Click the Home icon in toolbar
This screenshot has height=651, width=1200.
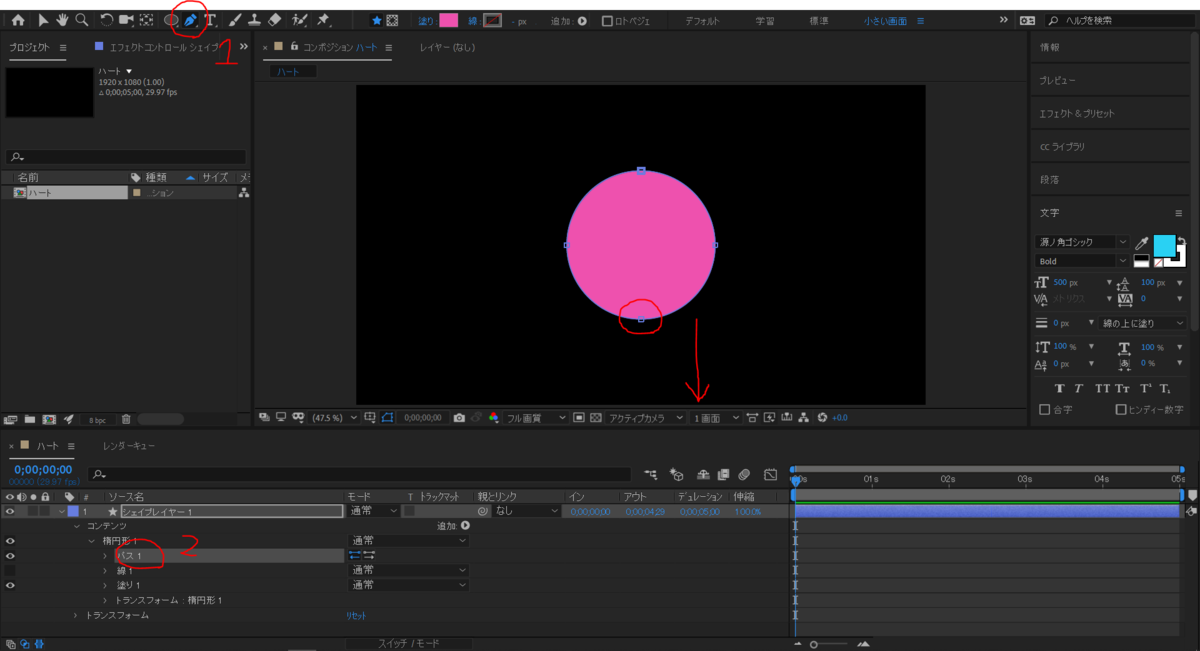(17, 20)
